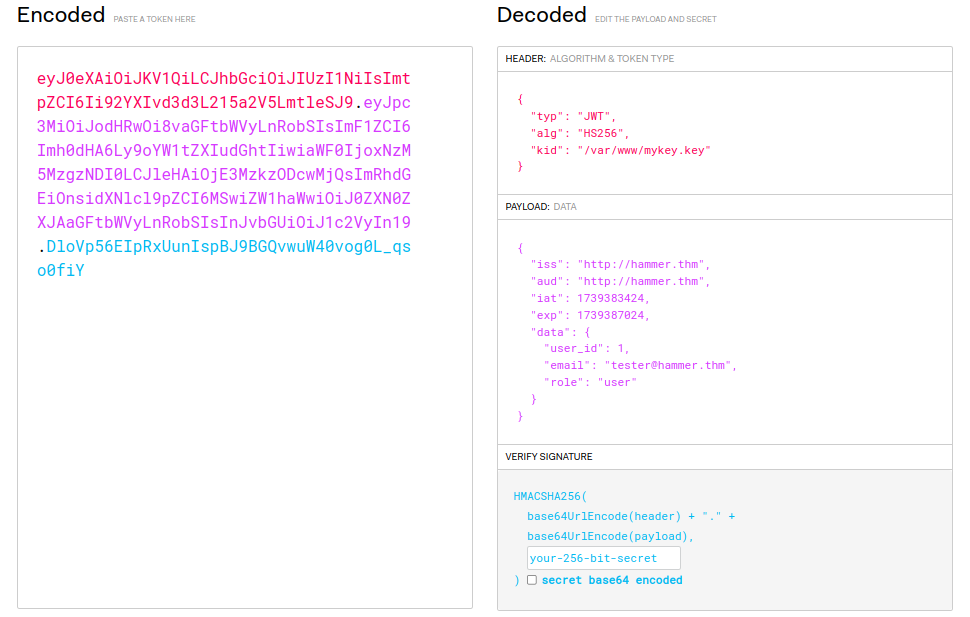Screen dimensions: 970x617
Task: Click the blue signature part of the token
Action: (223, 258)
